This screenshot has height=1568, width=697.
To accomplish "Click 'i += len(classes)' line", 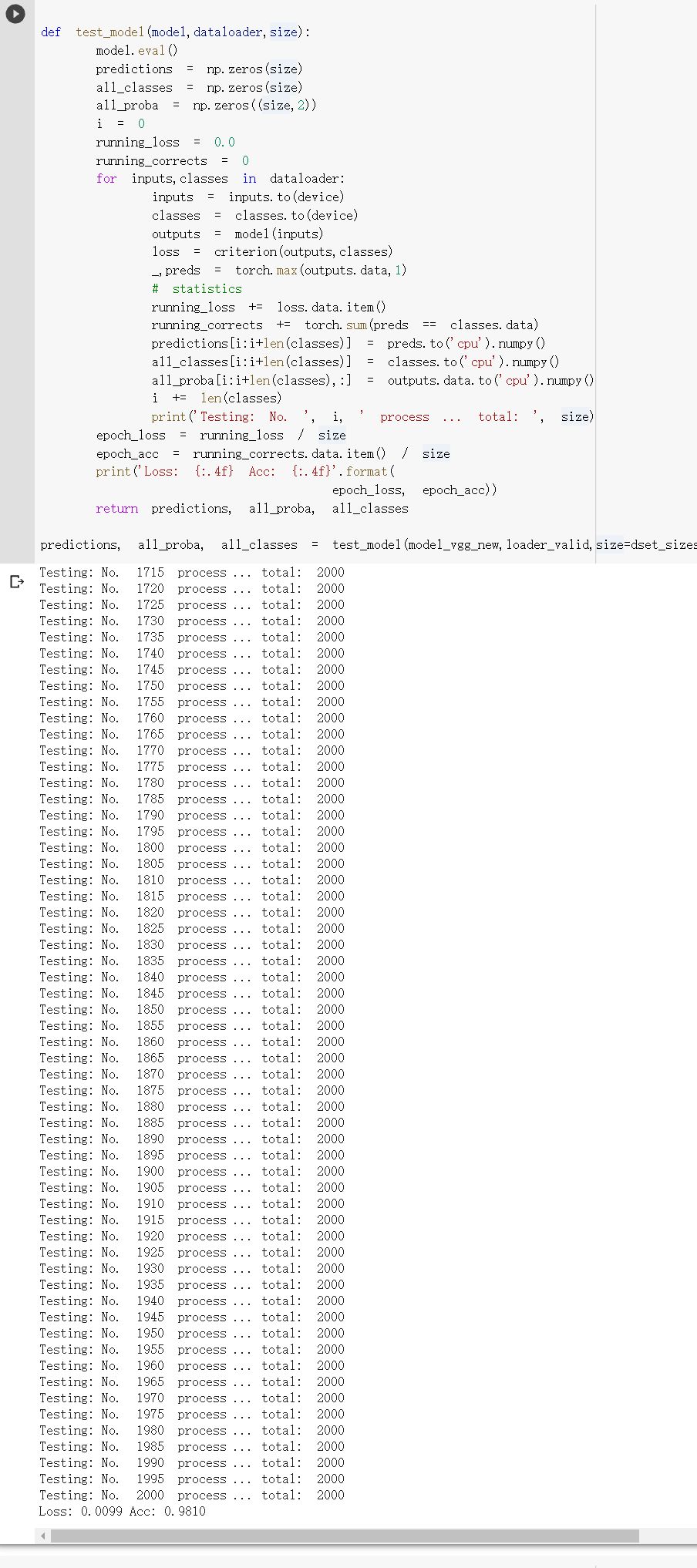I will tap(217, 399).
